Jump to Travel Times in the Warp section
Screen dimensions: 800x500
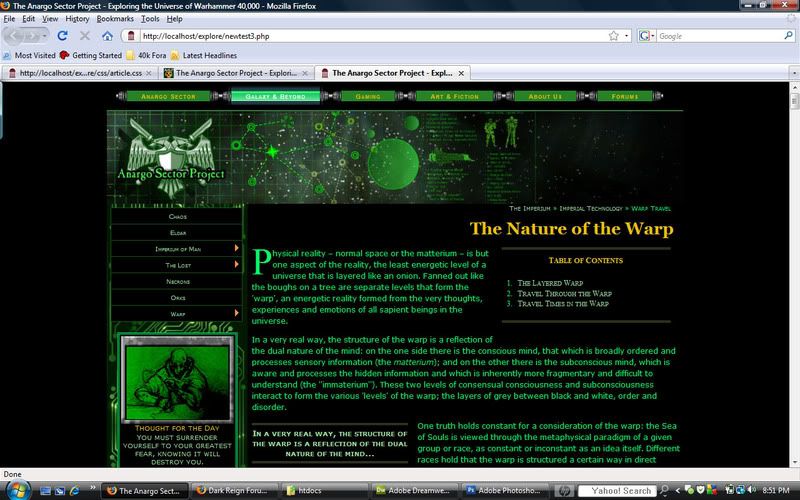(x=563, y=304)
